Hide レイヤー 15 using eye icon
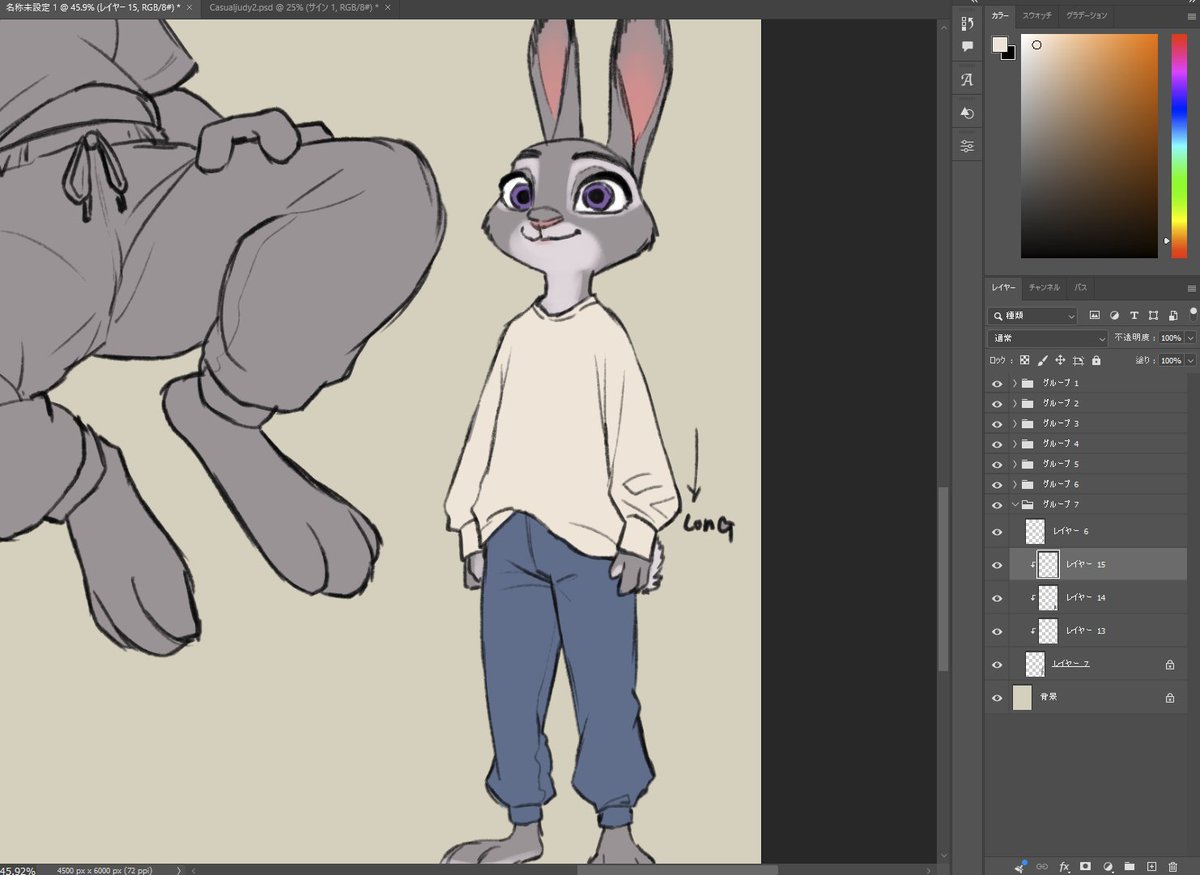Image resolution: width=1200 pixels, height=875 pixels. tap(996, 565)
